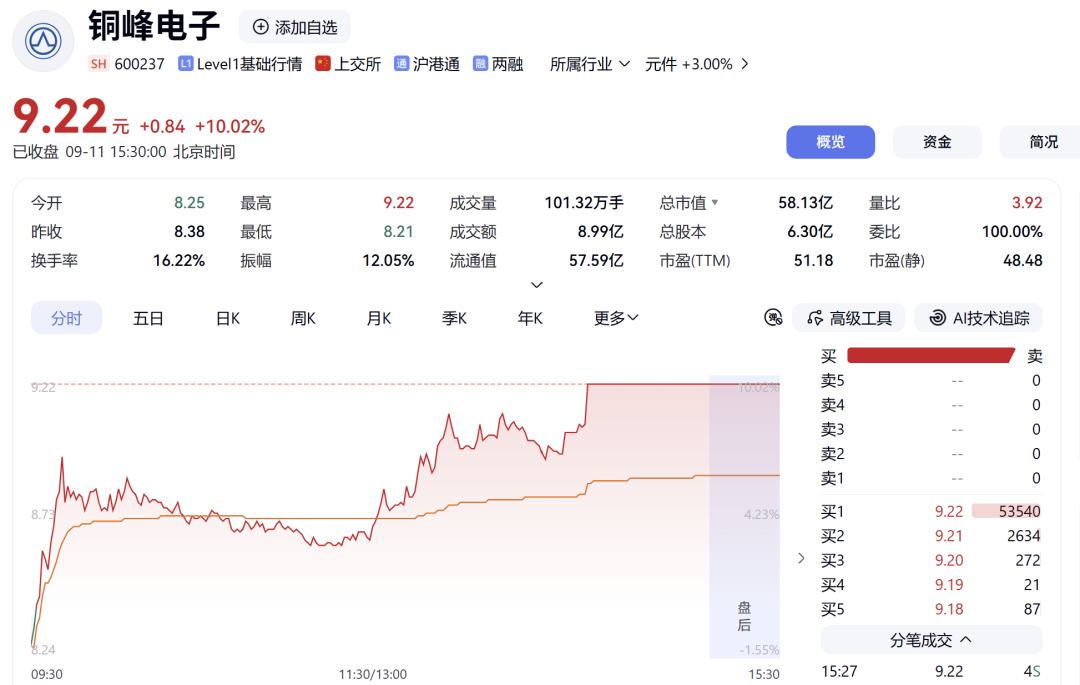This screenshot has height=685, width=1080.
Task: Open the 高级工具 button
Action: click(x=849, y=318)
